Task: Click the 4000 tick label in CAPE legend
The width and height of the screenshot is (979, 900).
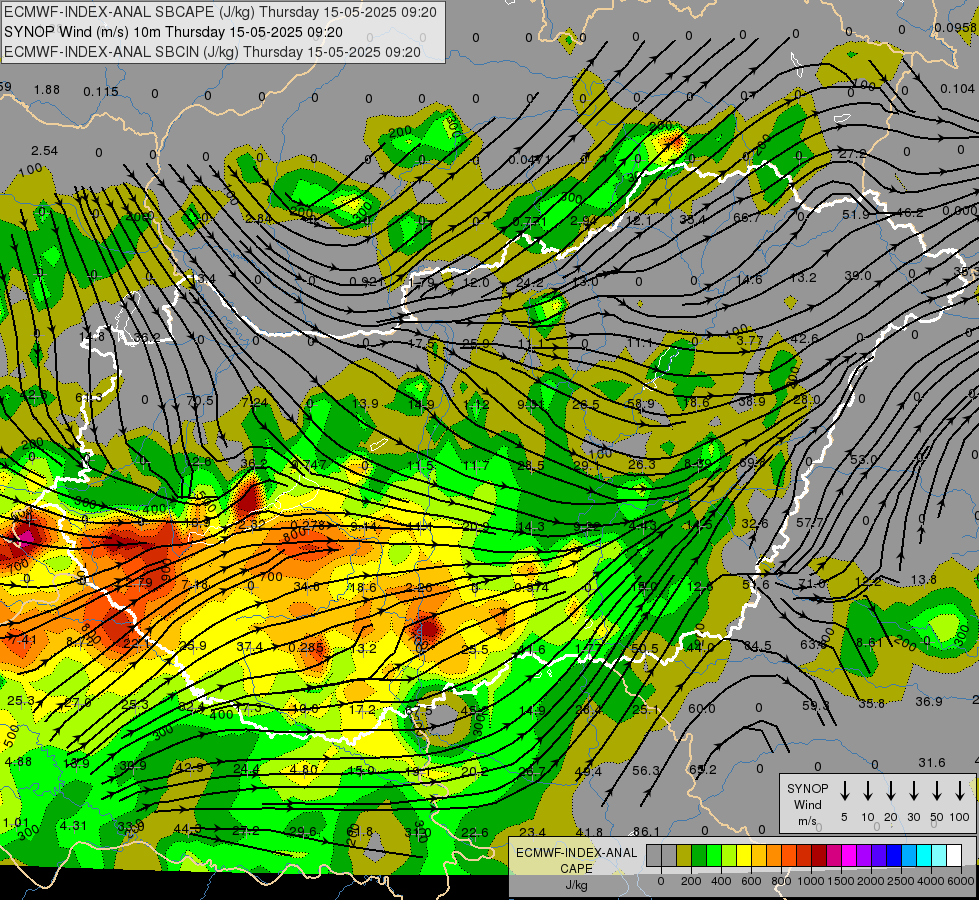Action: (931, 881)
